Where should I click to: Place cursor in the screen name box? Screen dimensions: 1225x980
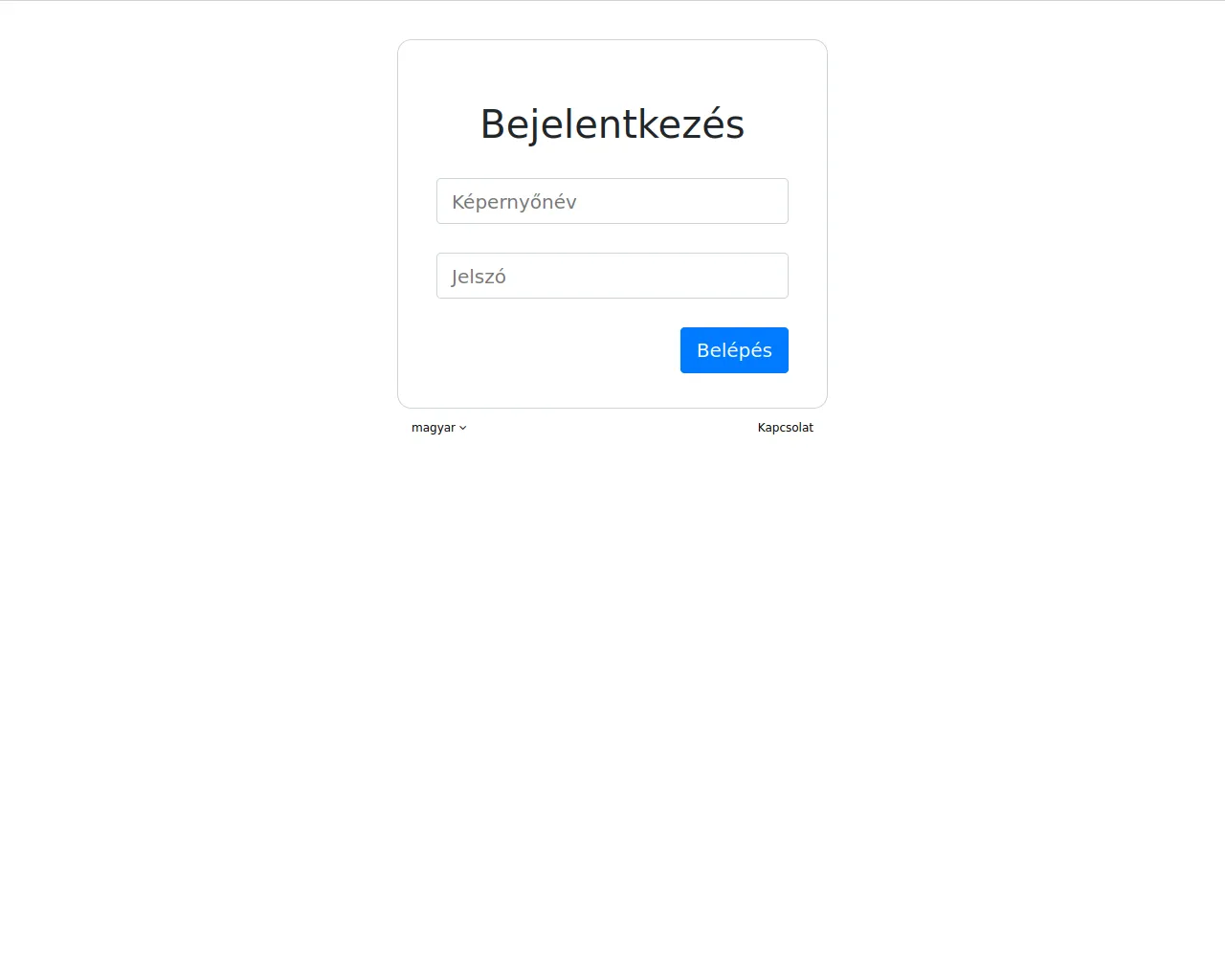pyautogui.click(x=612, y=201)
